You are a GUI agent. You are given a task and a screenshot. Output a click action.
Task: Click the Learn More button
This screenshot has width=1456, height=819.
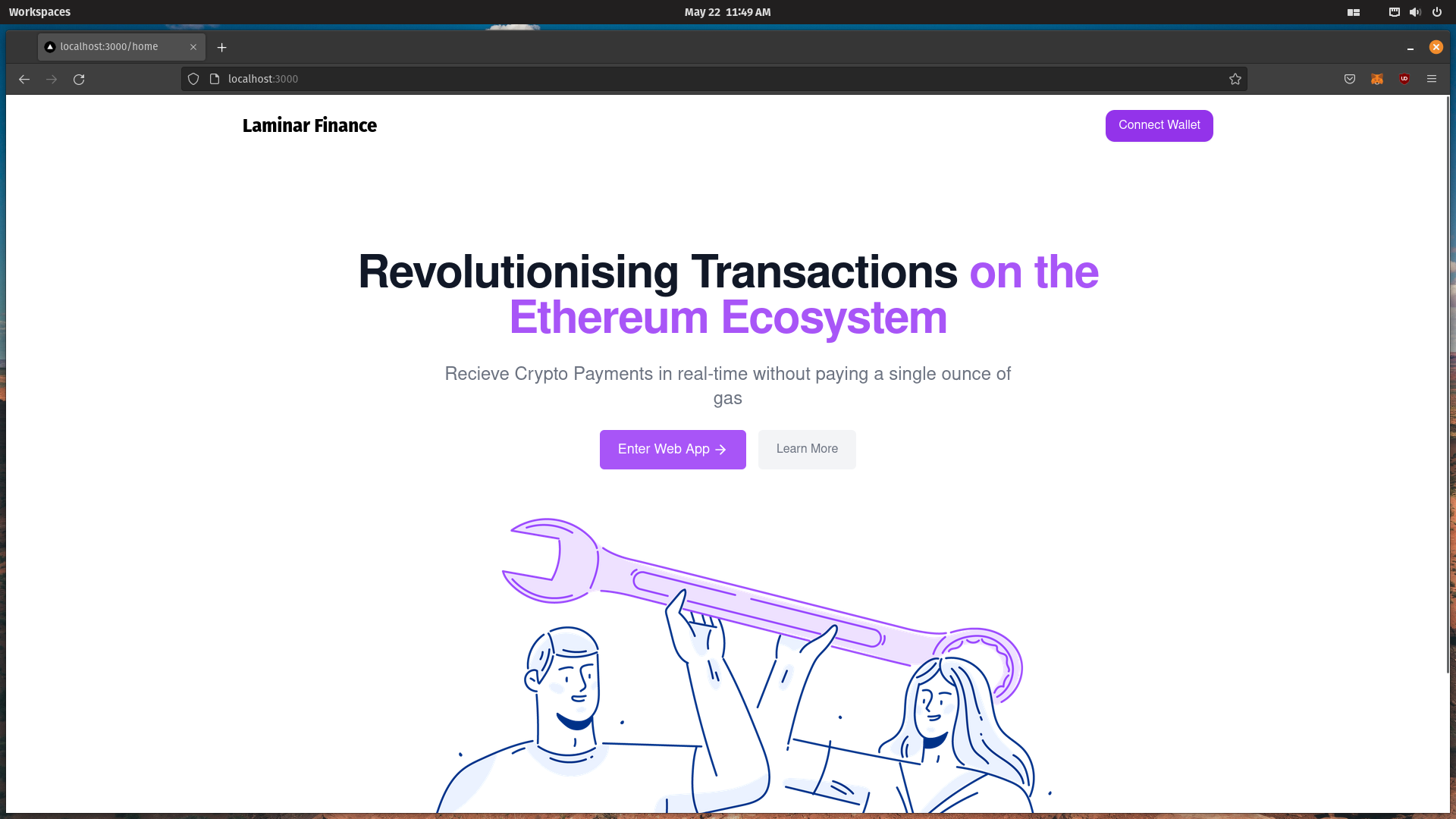[807, 450]
